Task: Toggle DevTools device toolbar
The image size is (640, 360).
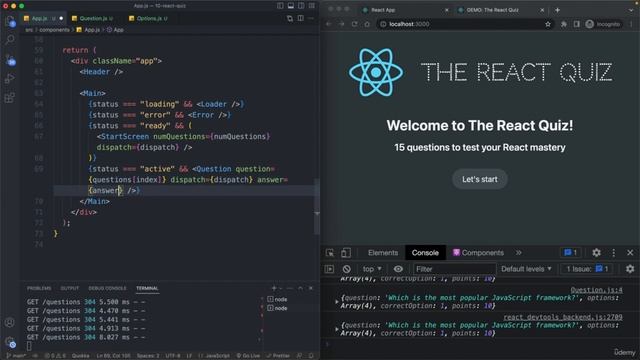Action: point(346,253)
